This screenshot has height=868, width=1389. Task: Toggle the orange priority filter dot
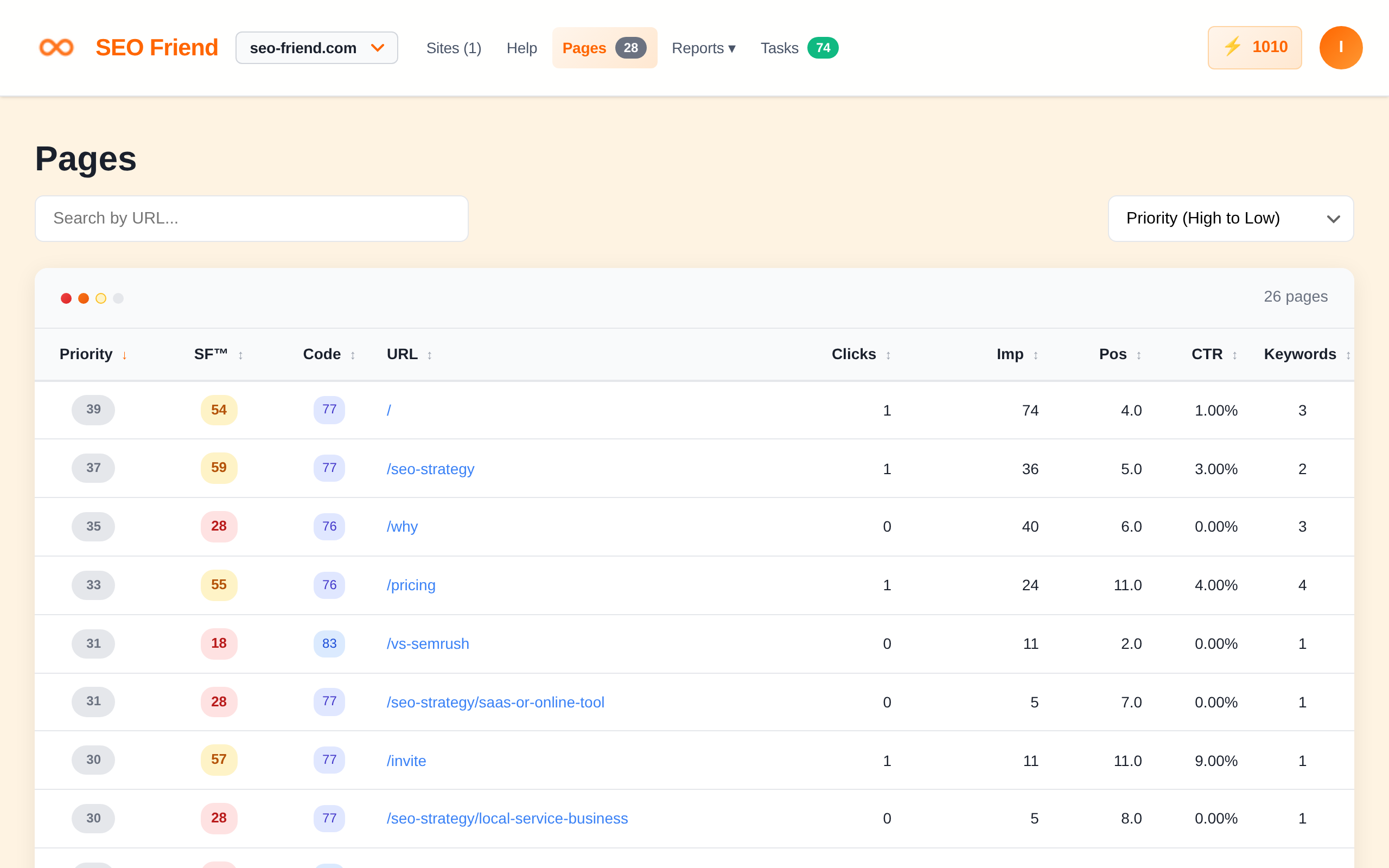(84, 298)
